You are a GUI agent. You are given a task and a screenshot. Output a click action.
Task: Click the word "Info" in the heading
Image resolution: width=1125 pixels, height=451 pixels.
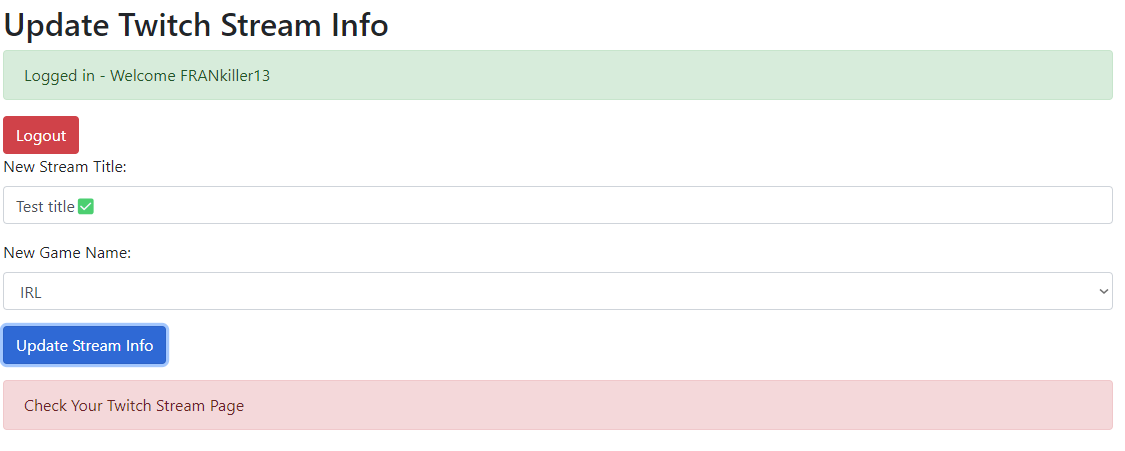[360, 25]
